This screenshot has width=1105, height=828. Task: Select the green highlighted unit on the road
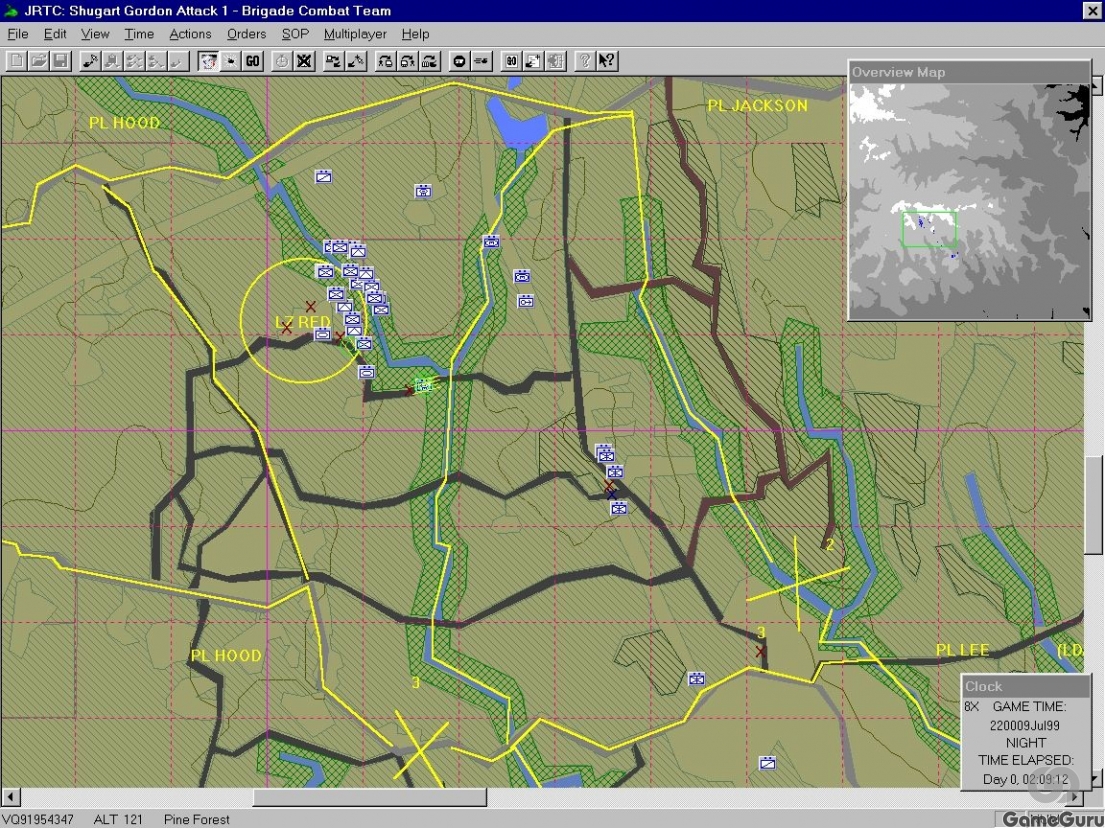click(x=424, y=385)
